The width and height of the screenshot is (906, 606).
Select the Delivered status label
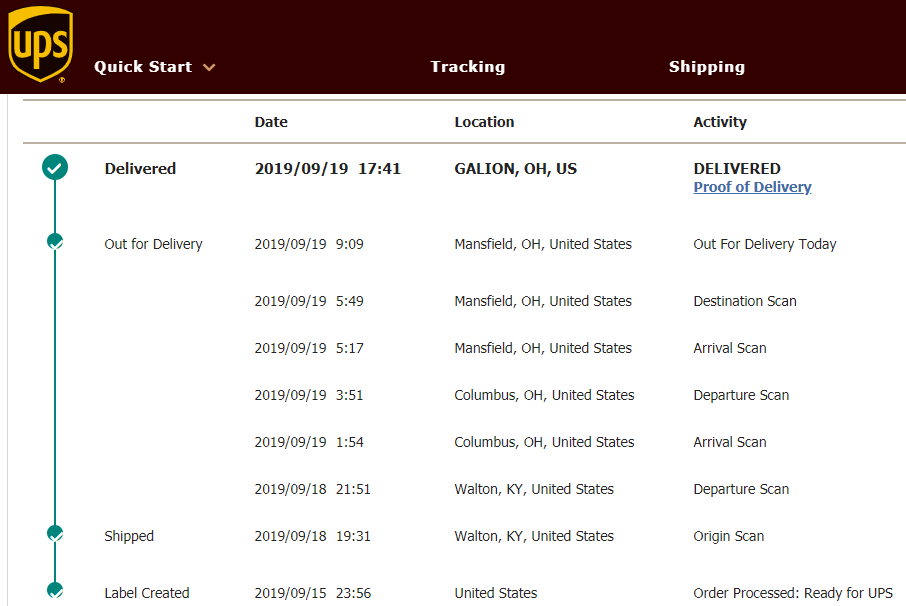click(x=140, y=169)
